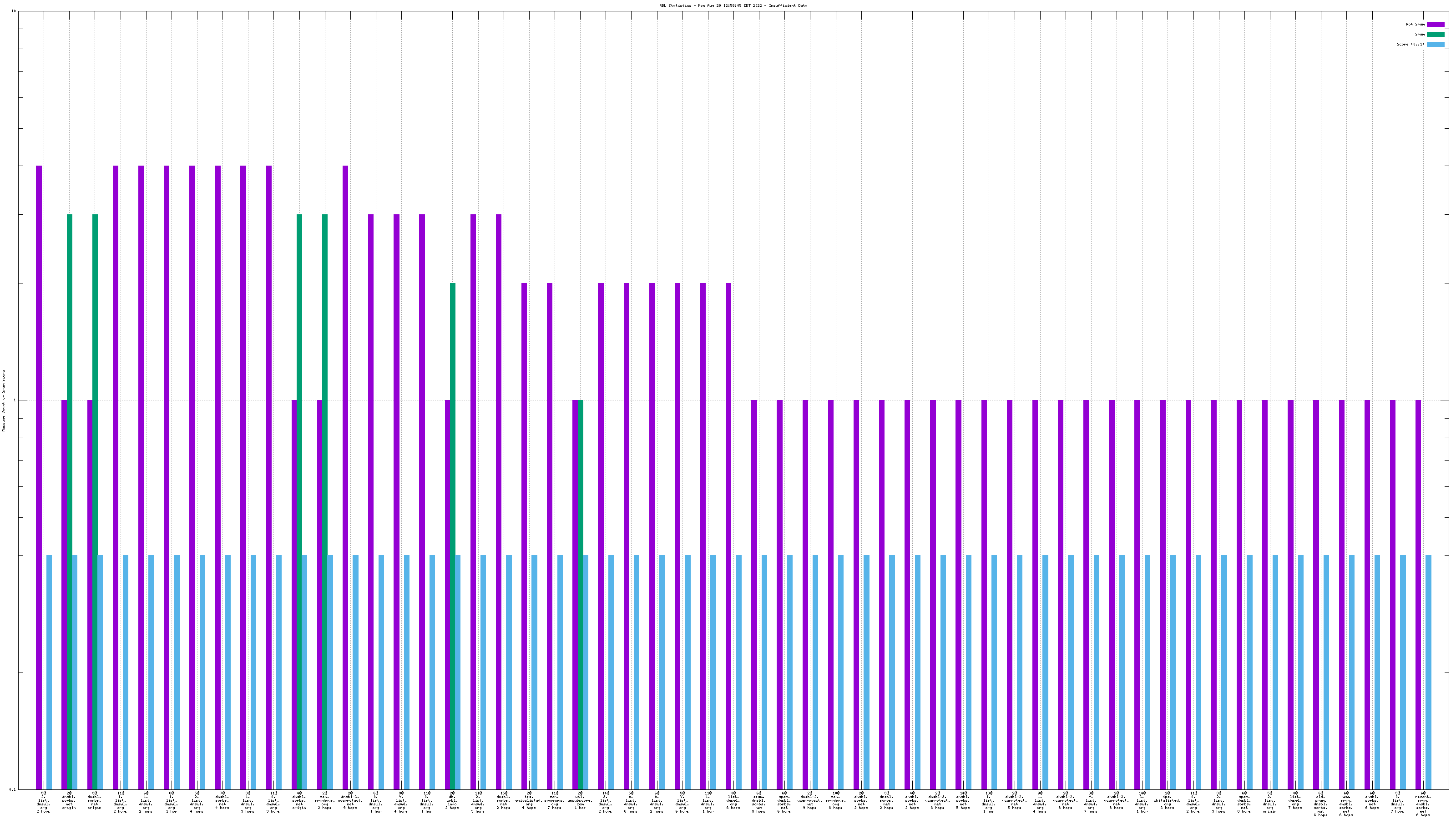Image resolution: width=1456 pixels, height=819 pixels.
Task: Click the purple Not Spam legend swatch
Action: point(1435,24)
